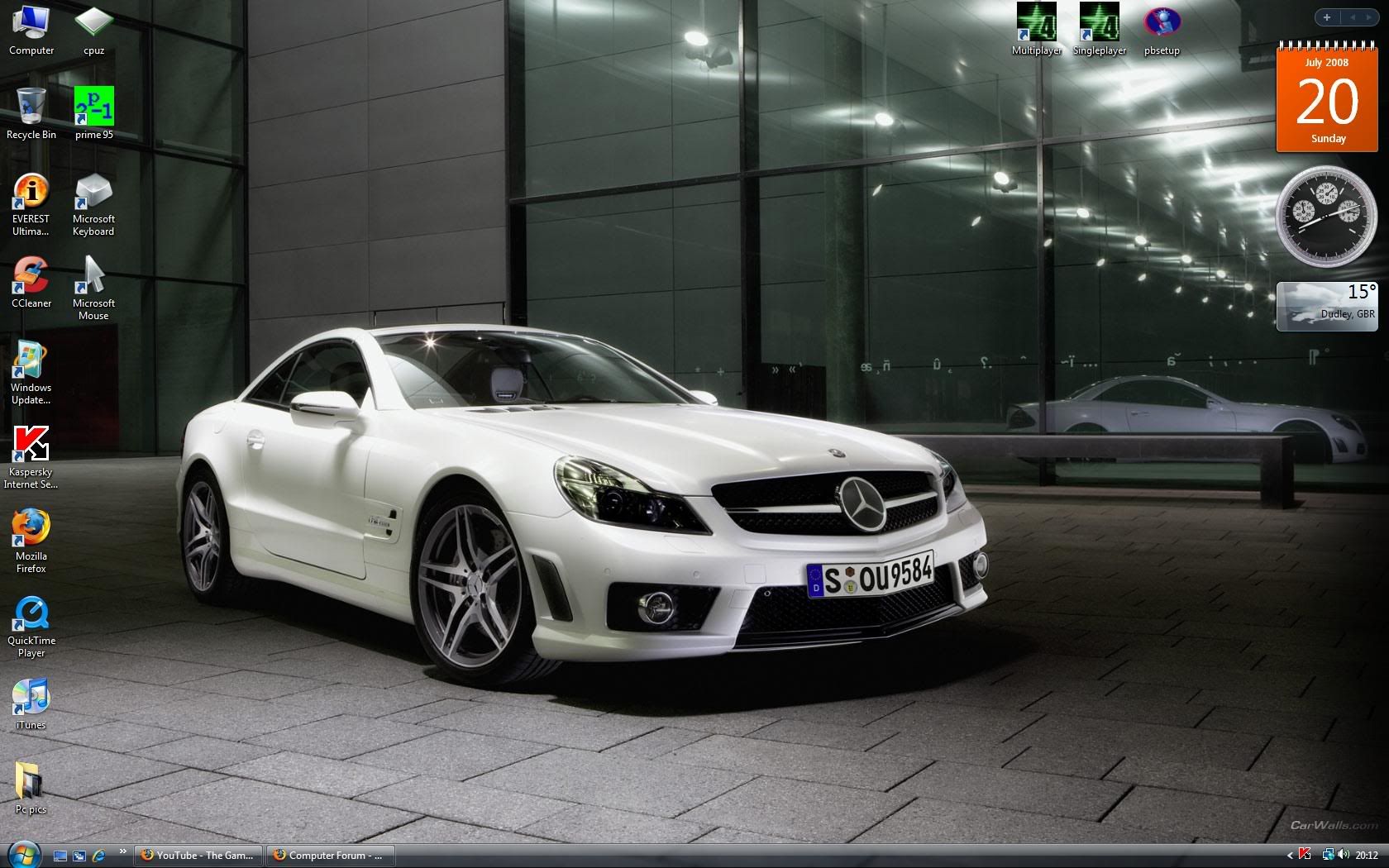Select the Microsoft Mouse shortcut
This screenshot has width=1389, height=868.
pyautogui.click(x=93, y=288)
